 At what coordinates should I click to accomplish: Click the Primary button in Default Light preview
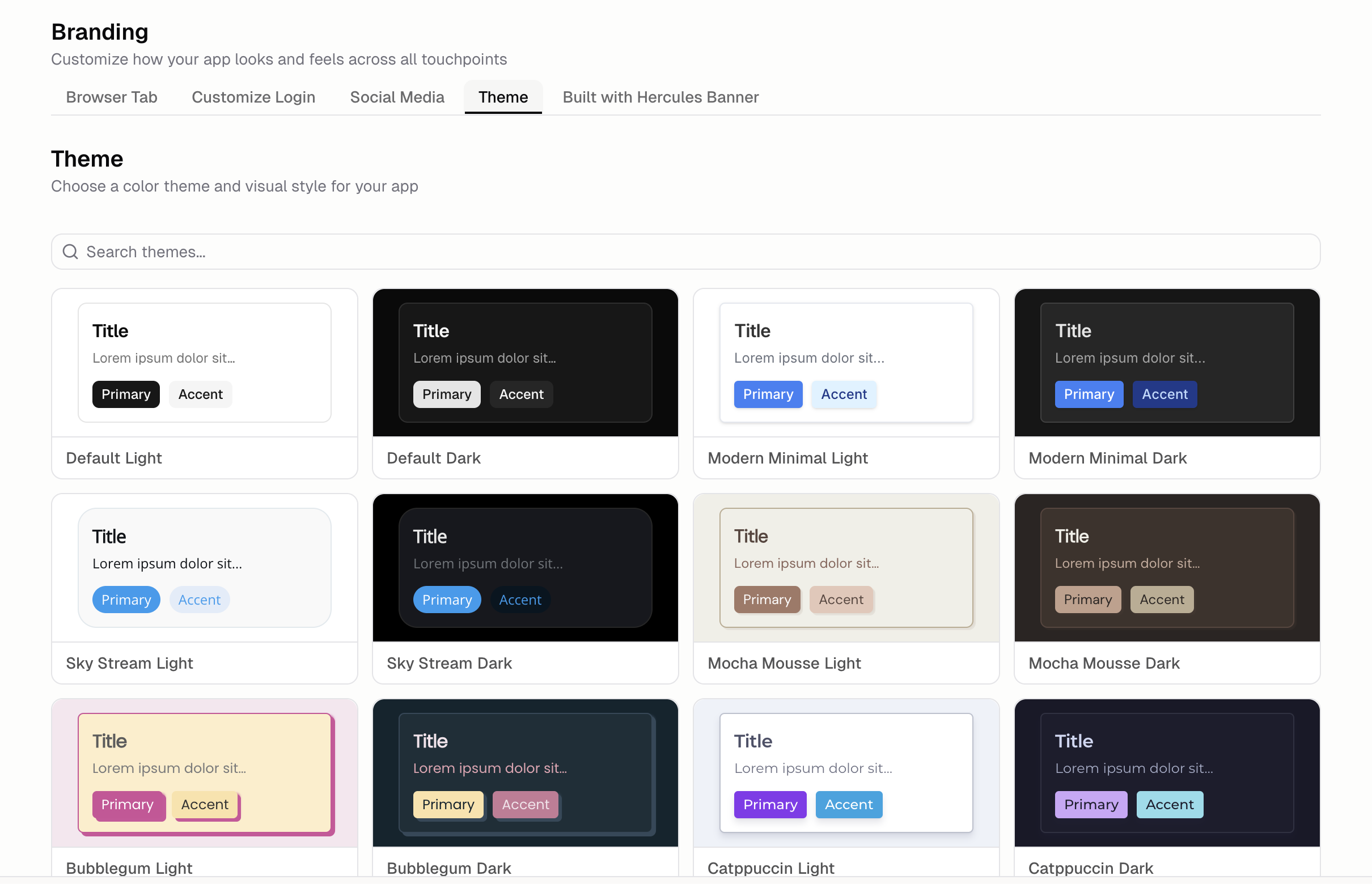[x=126, y=394]
